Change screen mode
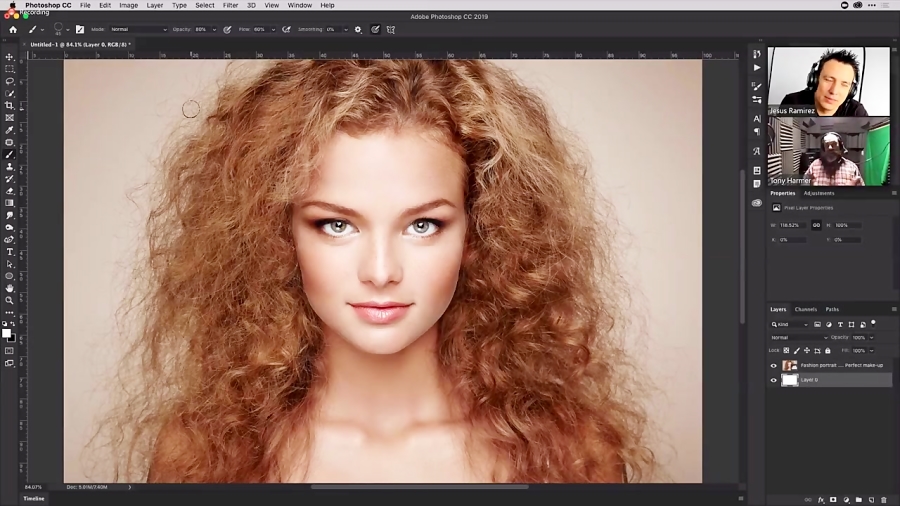Image resolution: width=900 pixels, height=506 pixels. (10, 363)
